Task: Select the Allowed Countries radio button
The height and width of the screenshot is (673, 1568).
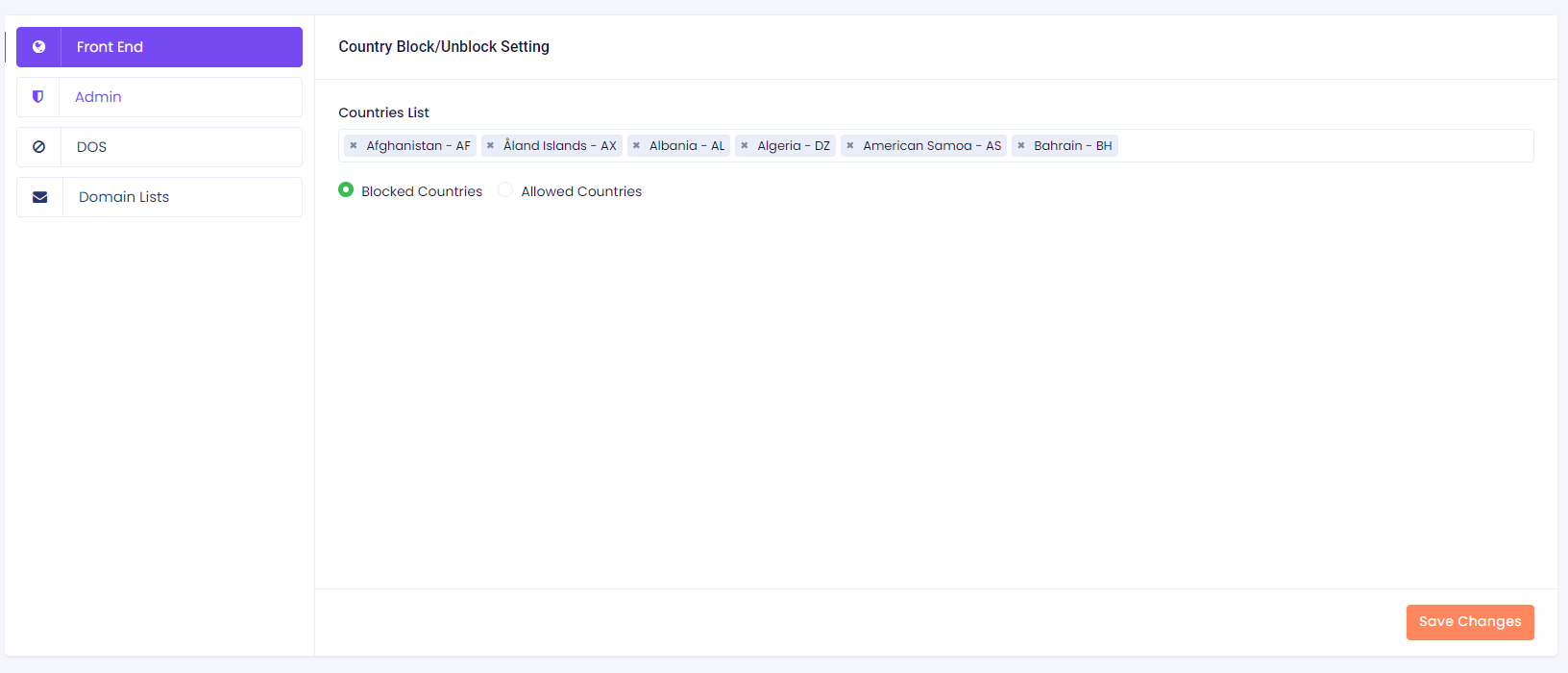Action: 505,190
